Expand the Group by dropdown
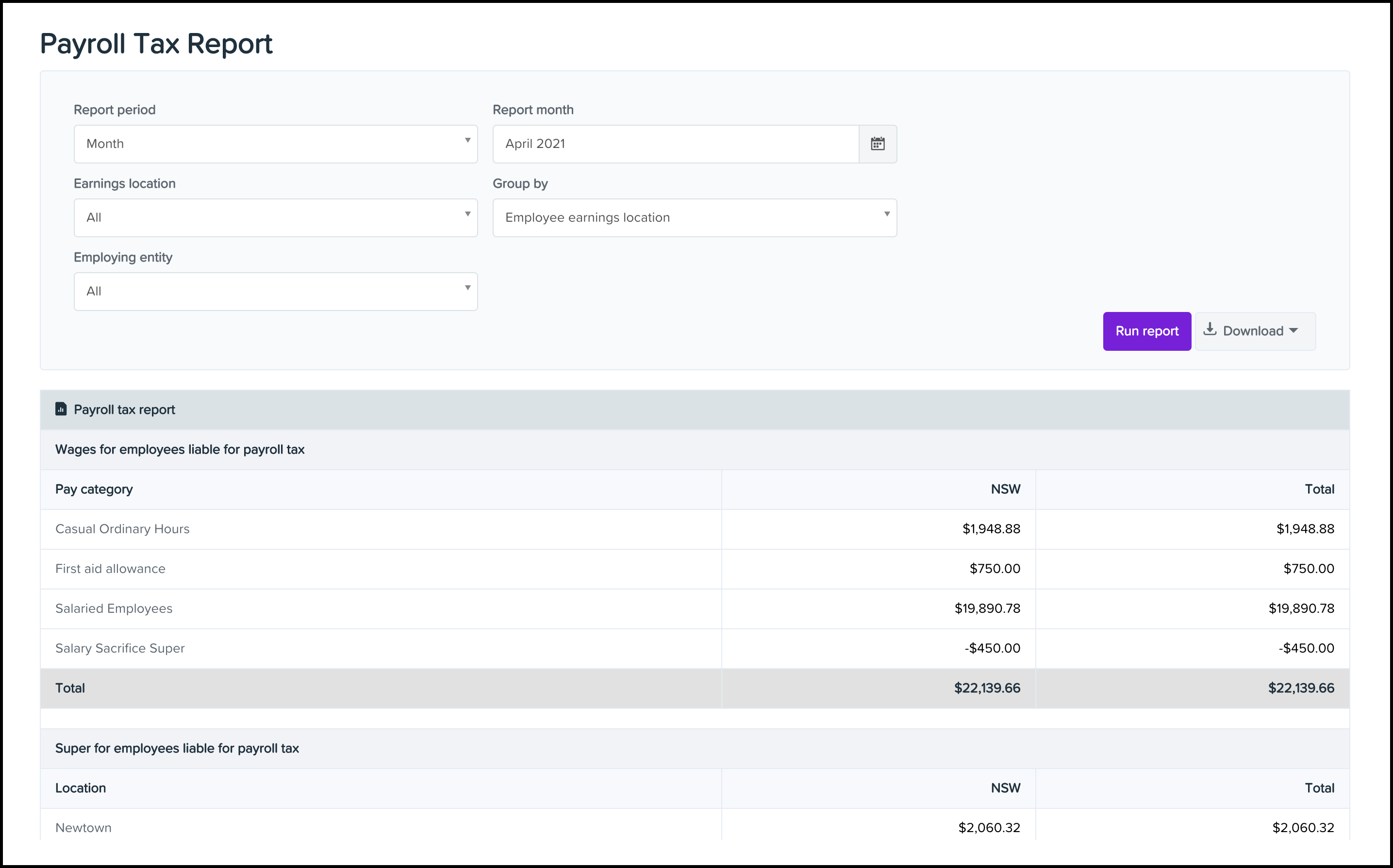Viewport: 1393px width, 868px height. (x=694, y=217)
